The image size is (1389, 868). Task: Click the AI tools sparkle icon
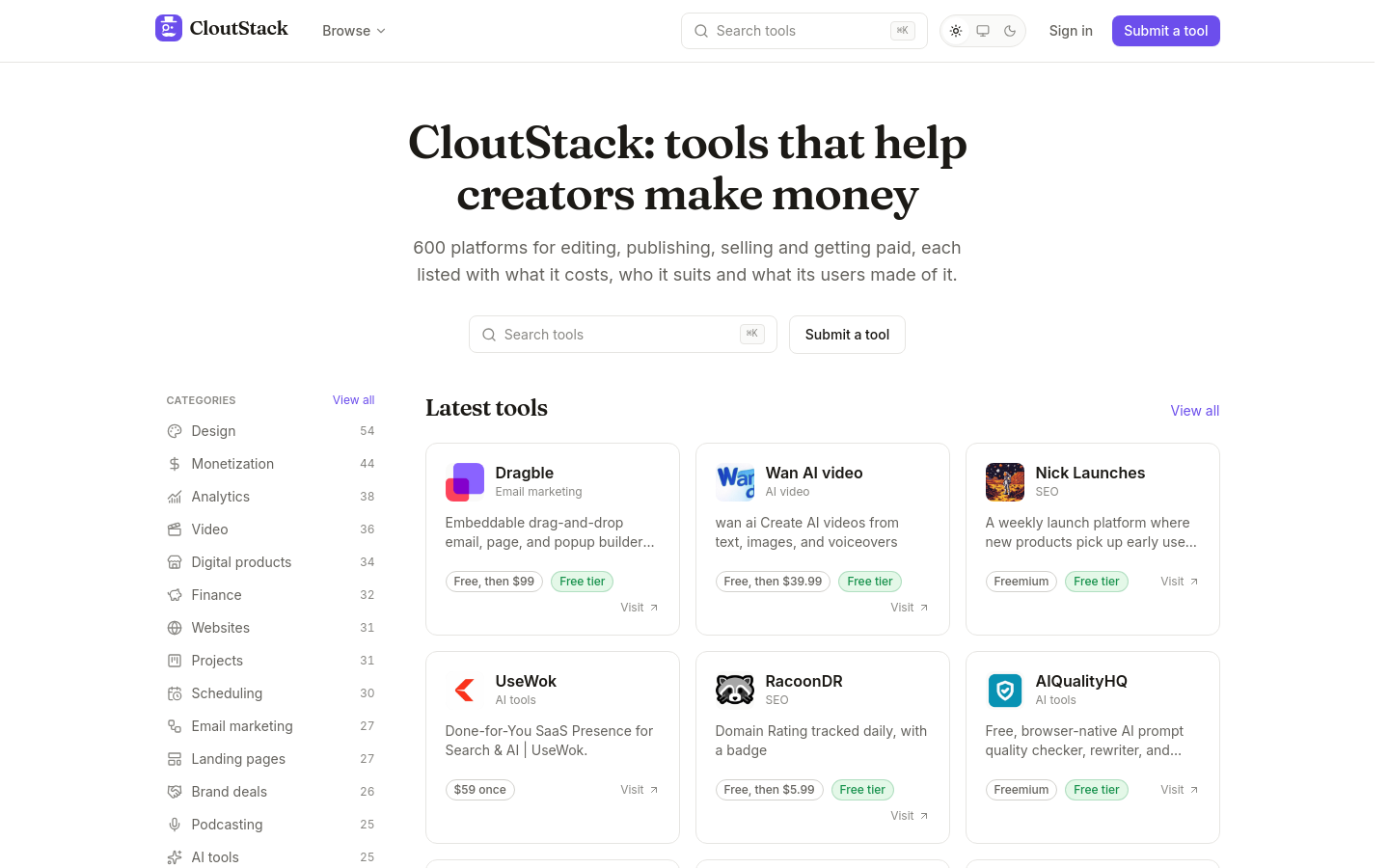[175, 857]
